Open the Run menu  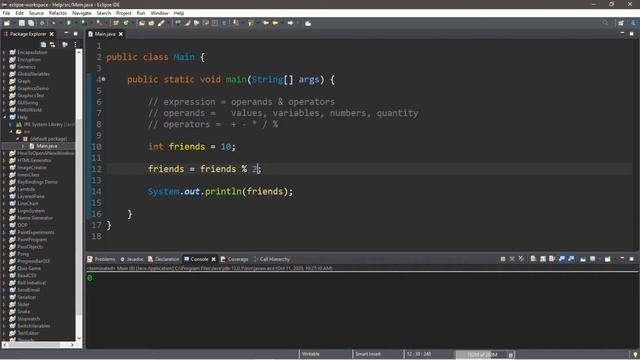141,13
